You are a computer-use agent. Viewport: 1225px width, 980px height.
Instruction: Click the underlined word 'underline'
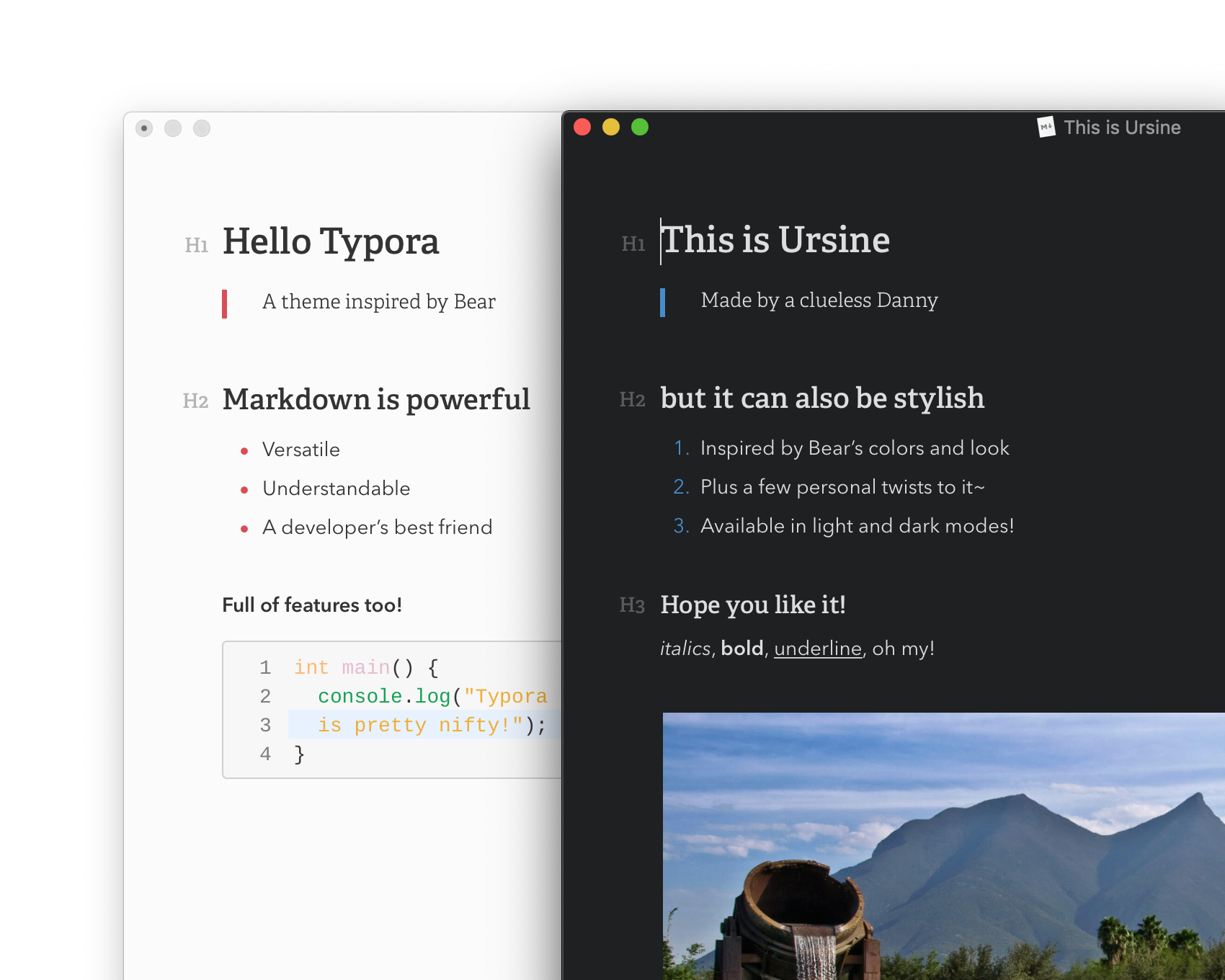click(818, 649)
